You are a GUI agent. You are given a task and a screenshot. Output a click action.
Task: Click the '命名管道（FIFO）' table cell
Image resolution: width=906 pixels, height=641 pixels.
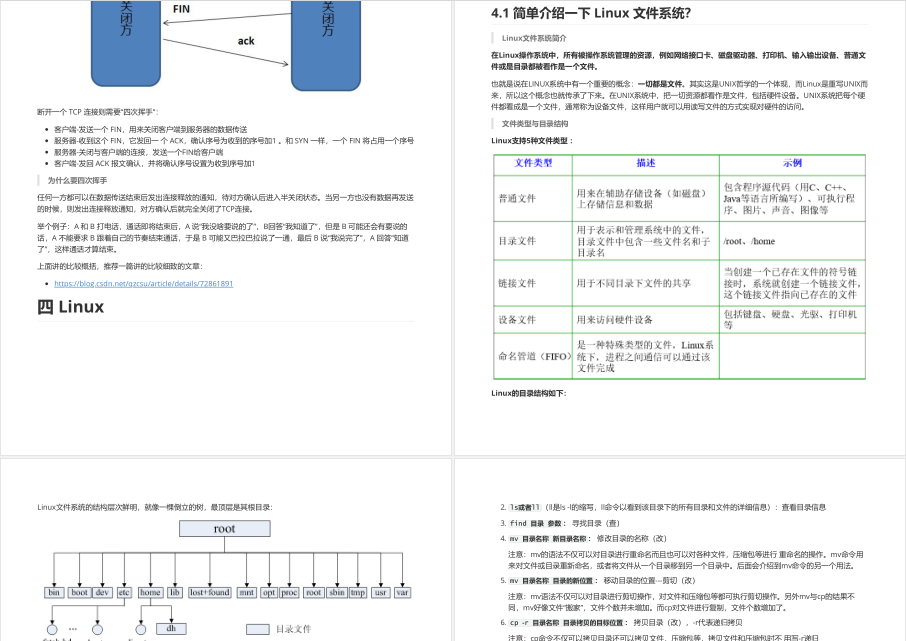pos(535,356)
